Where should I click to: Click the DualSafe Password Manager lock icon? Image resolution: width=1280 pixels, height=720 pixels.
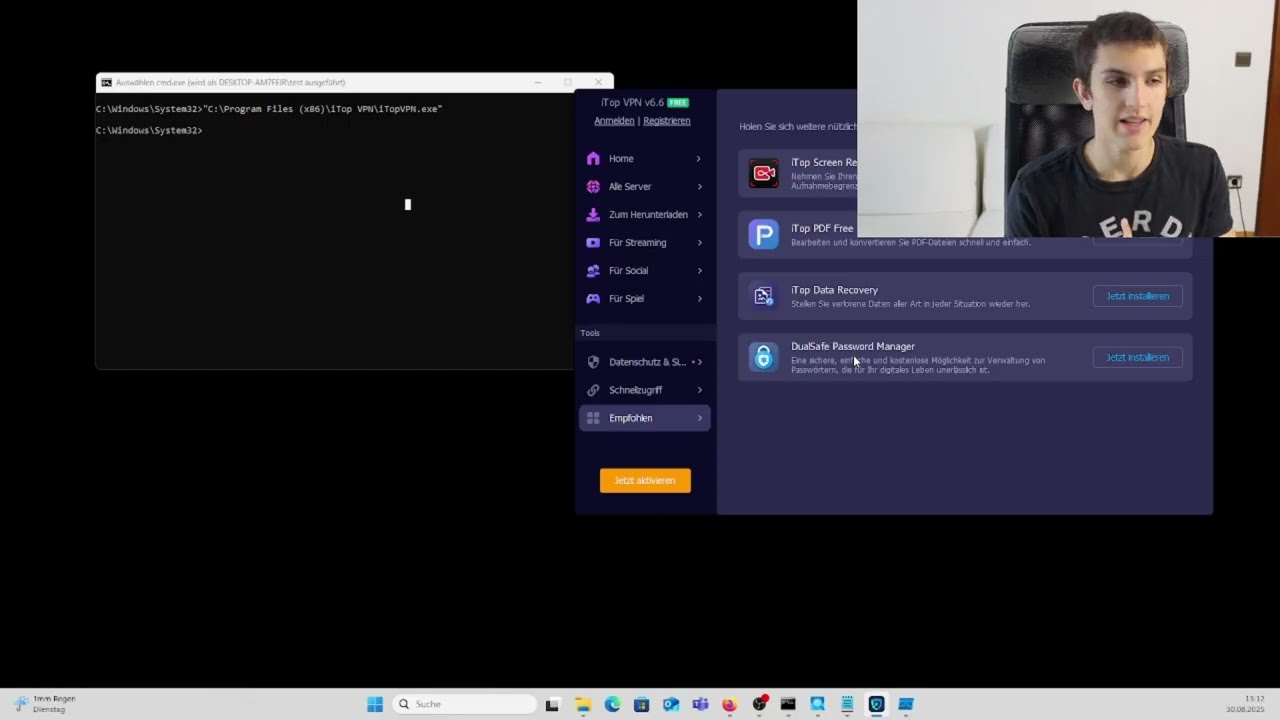pyautogui.click(x=764, y=357)
